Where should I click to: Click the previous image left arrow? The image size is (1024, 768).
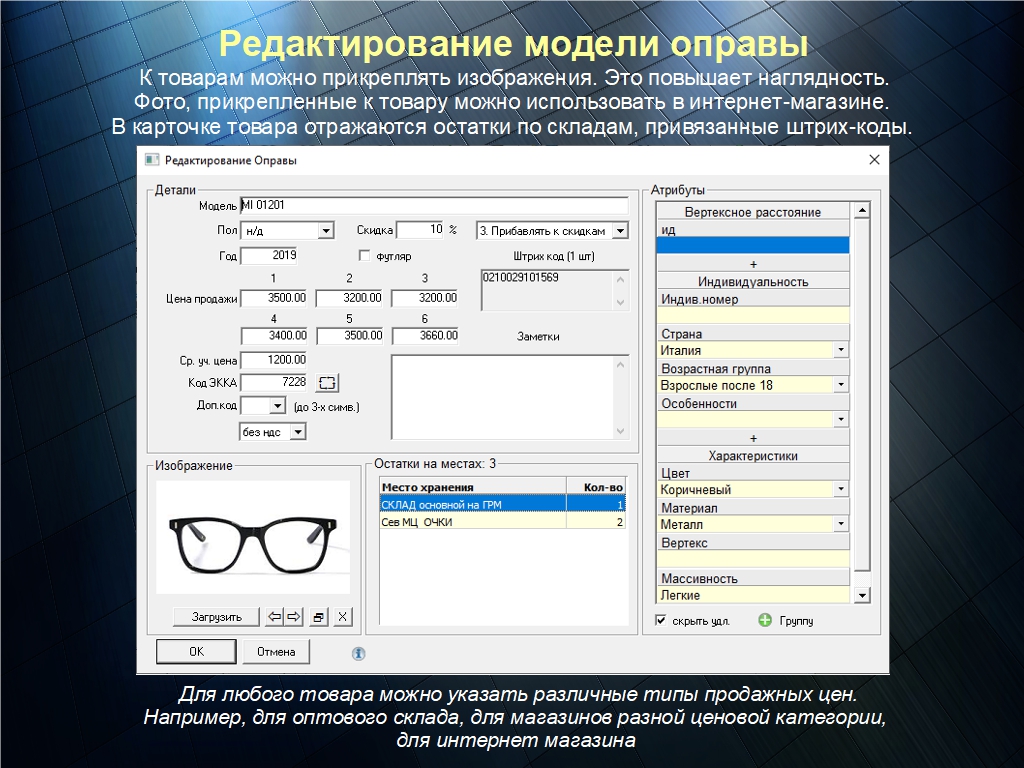click(x=275, y=617)
